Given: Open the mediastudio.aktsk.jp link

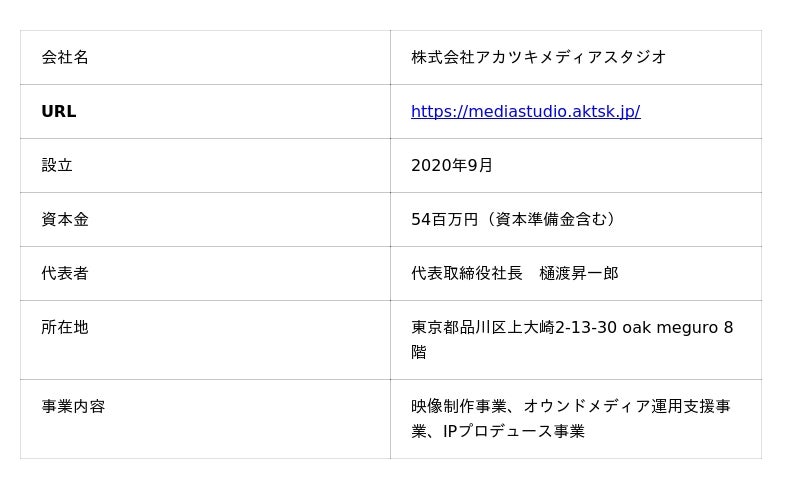Looking at the screenshot, I should [525, 112].
